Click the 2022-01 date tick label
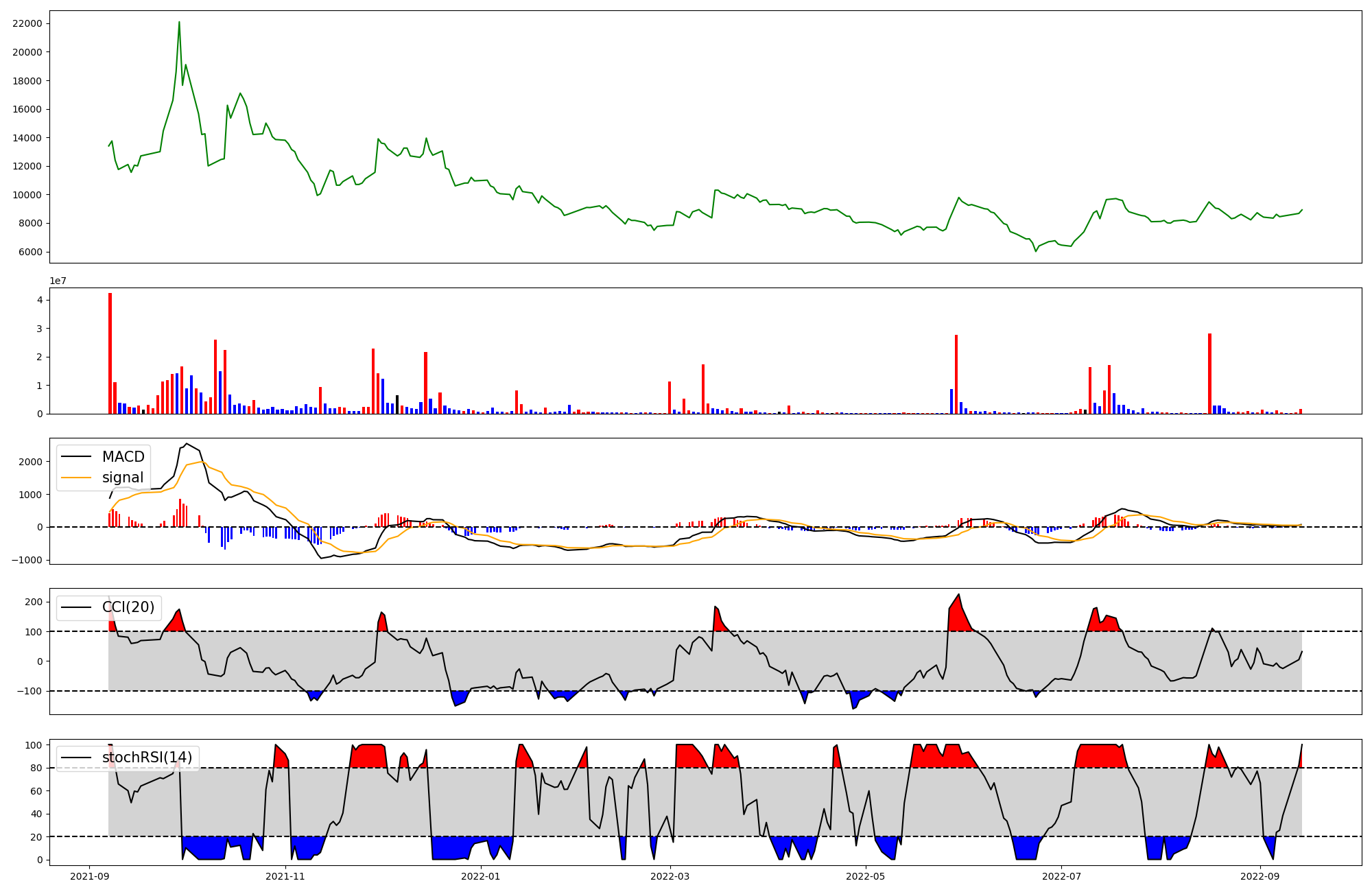This screenshot has width=1372, height=892. [x=481, y=876]
